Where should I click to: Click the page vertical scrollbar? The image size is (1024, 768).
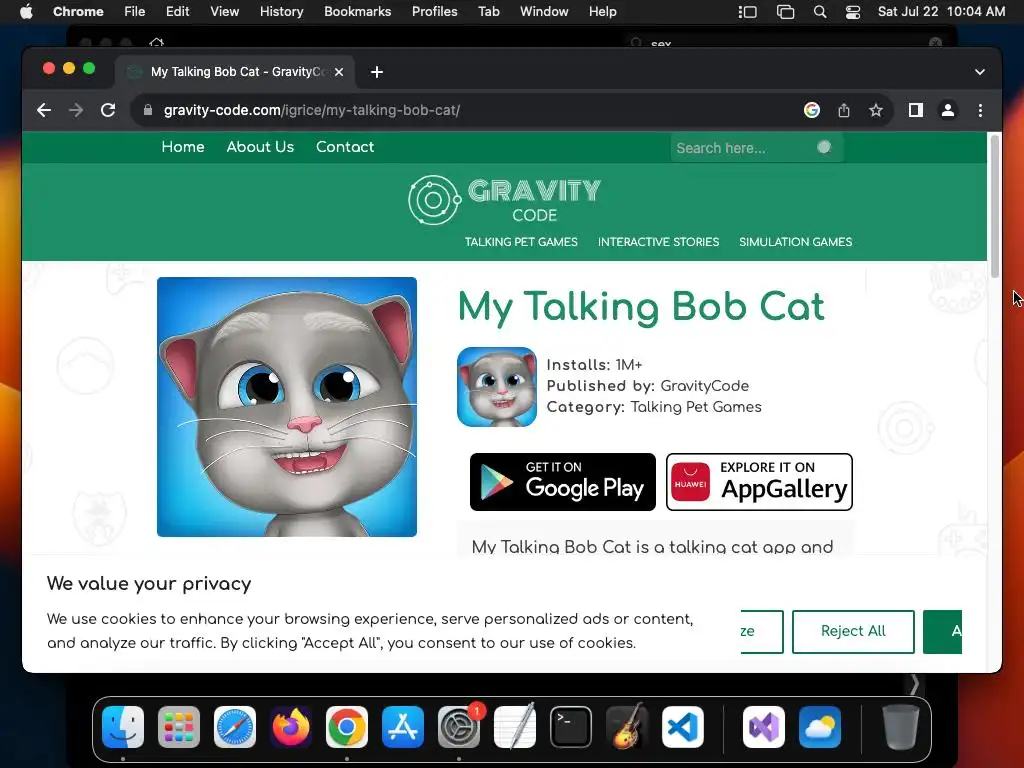click(995, 206)
